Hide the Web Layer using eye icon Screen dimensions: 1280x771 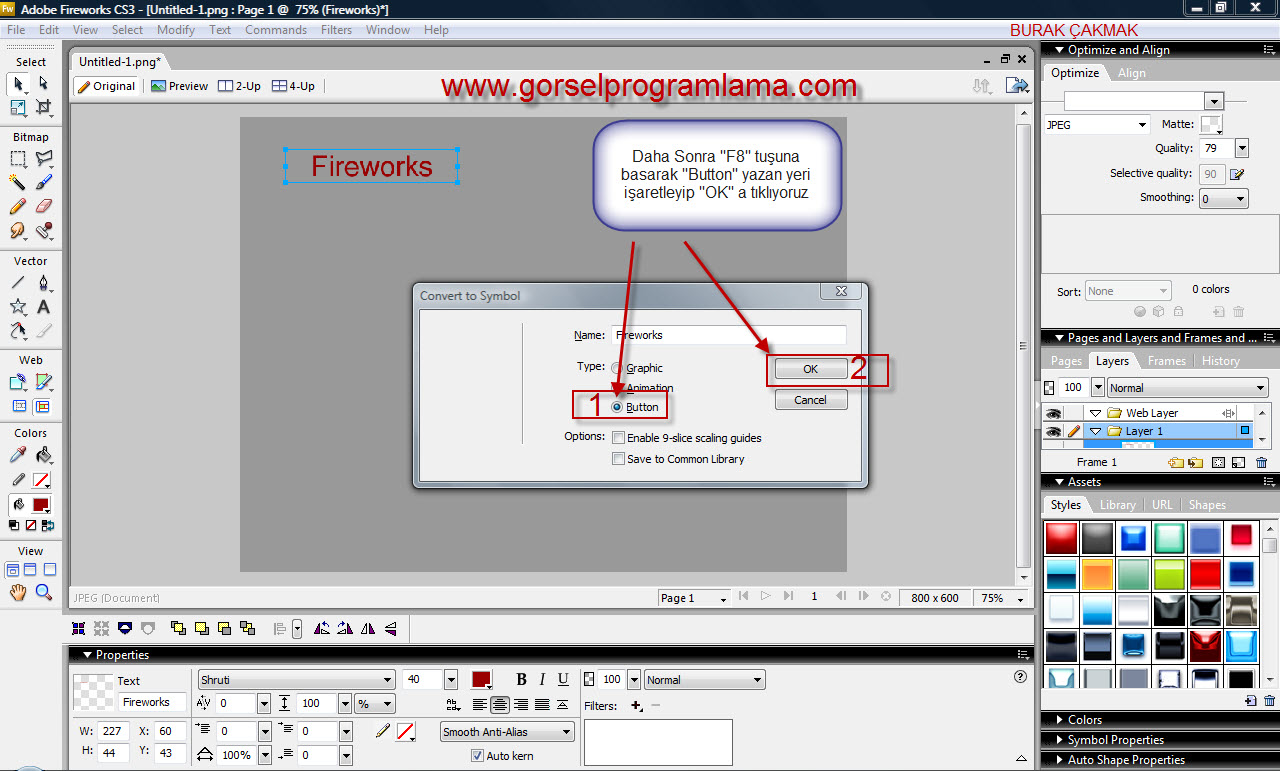(x=1053, y=413)
